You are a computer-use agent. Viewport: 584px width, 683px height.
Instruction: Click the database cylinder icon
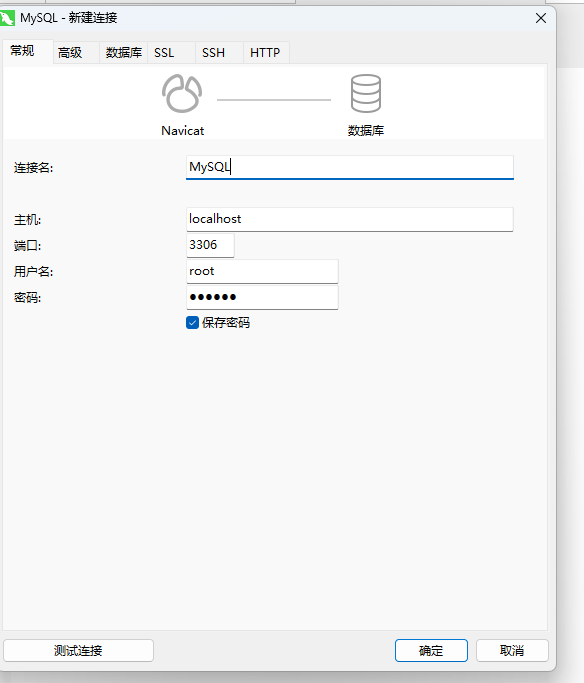coord(366,94)
